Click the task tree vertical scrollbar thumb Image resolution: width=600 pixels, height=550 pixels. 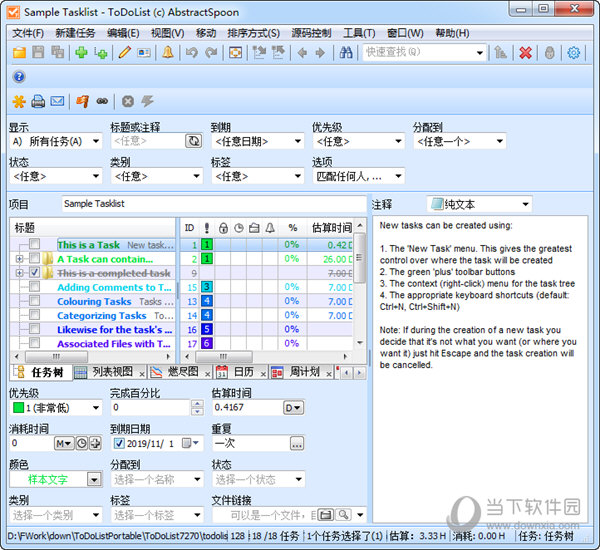pyautogui.click(x=359, y=258)
